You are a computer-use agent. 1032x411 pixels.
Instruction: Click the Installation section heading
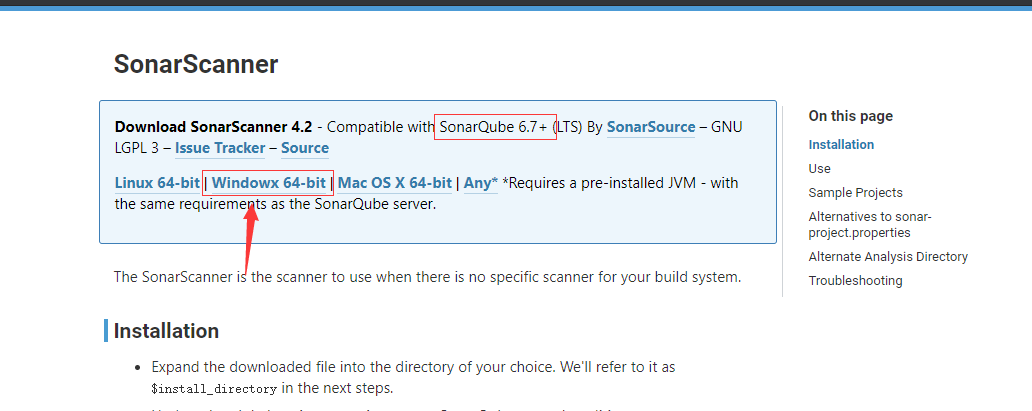tap(166, 331)
